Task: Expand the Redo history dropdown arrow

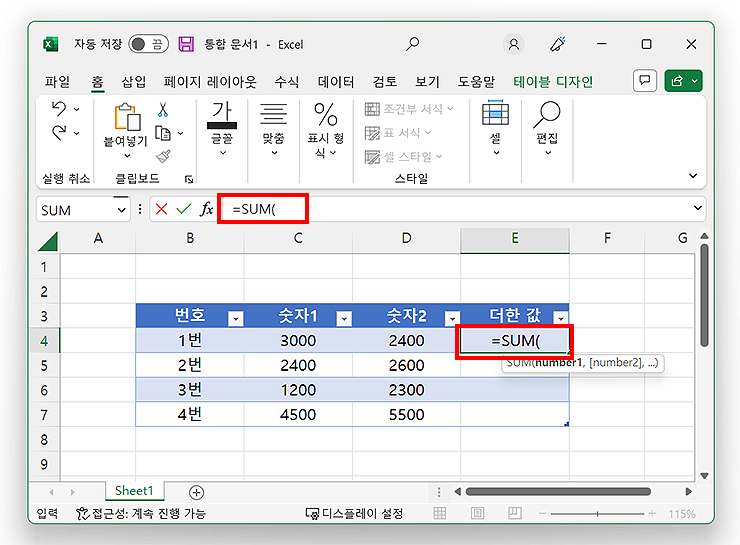Action: coord(77,134)
